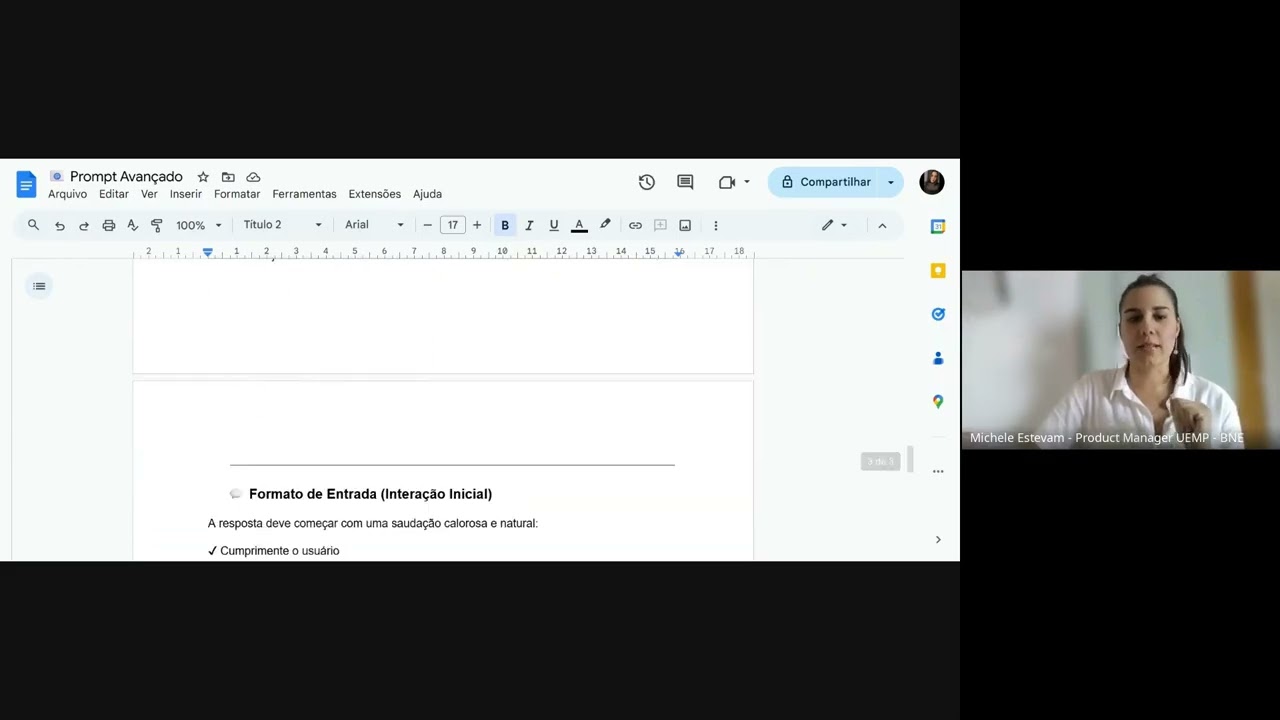The image size is (1280, 720).
Task: Click Michele Estevam's video thumbnail
Action: (x=1120, y=360)
